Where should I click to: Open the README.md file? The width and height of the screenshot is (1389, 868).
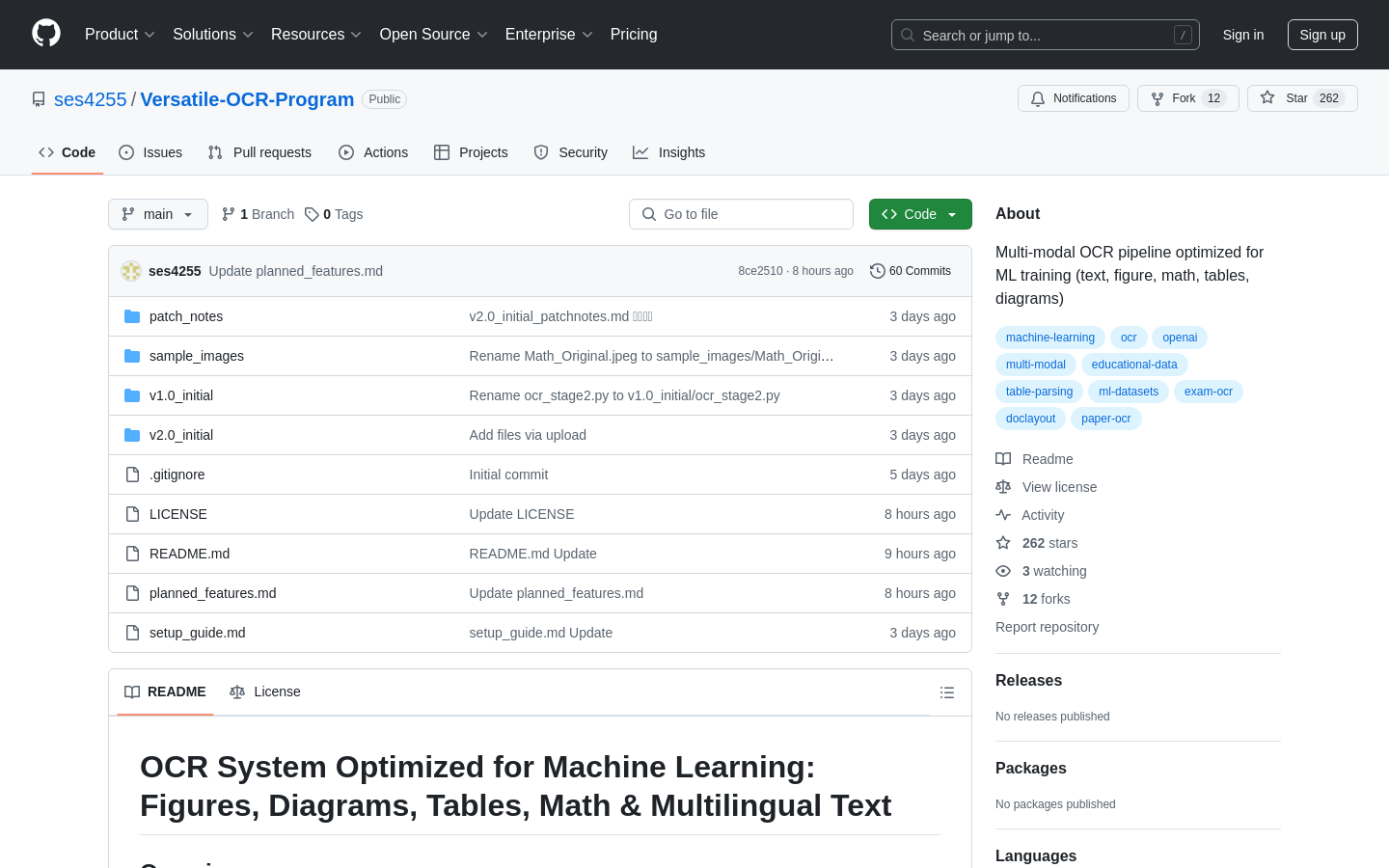coord(190,554)
